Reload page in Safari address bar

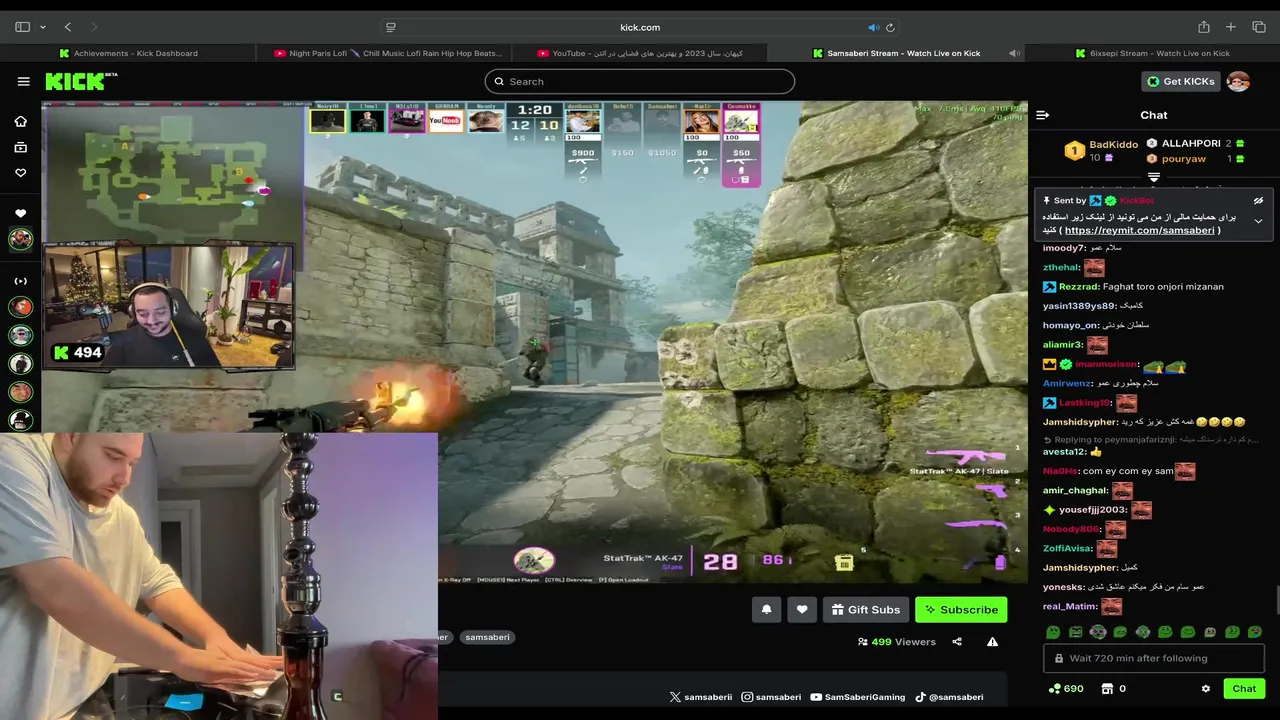point(890,27)
